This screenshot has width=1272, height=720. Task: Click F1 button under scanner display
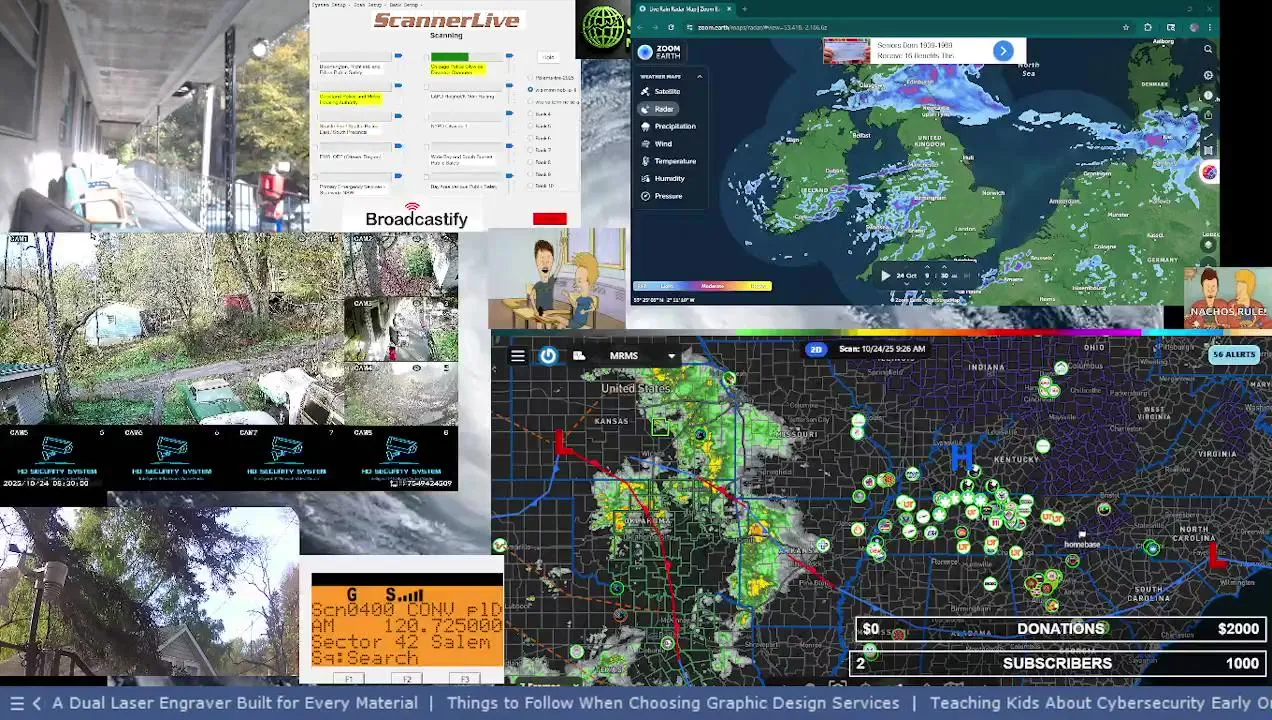[349, 680]
